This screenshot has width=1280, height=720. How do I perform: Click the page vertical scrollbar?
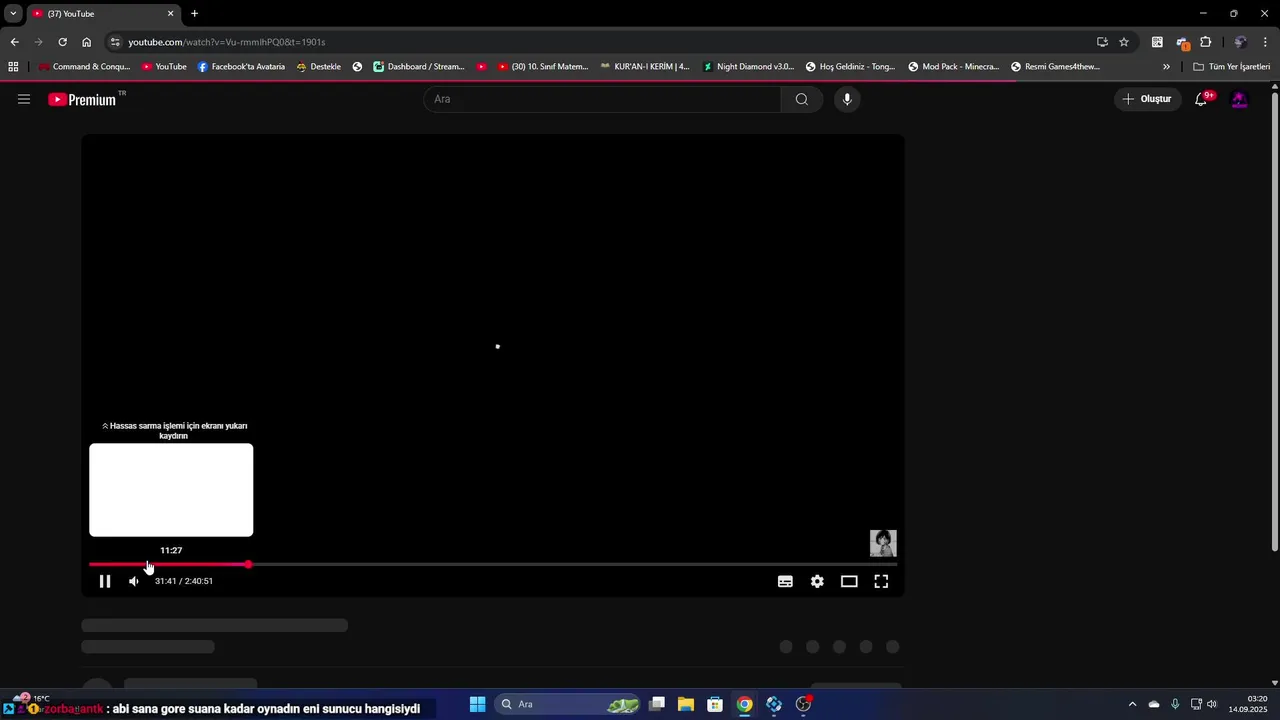click(1274, 320)
